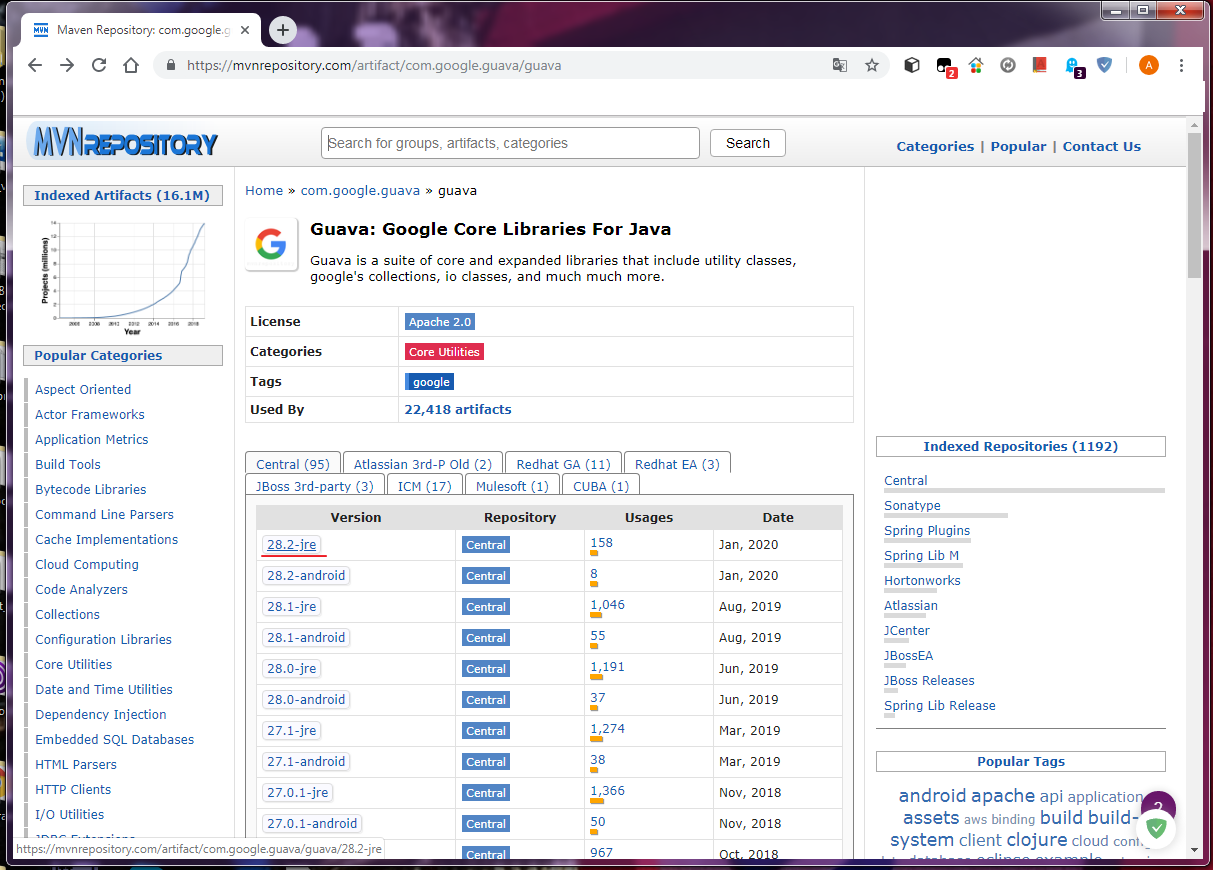Image resolution: width=1213 pixels, height=870 pixels.
Task: Open the red dictionary book extension
Action: tap(1040, 65)
